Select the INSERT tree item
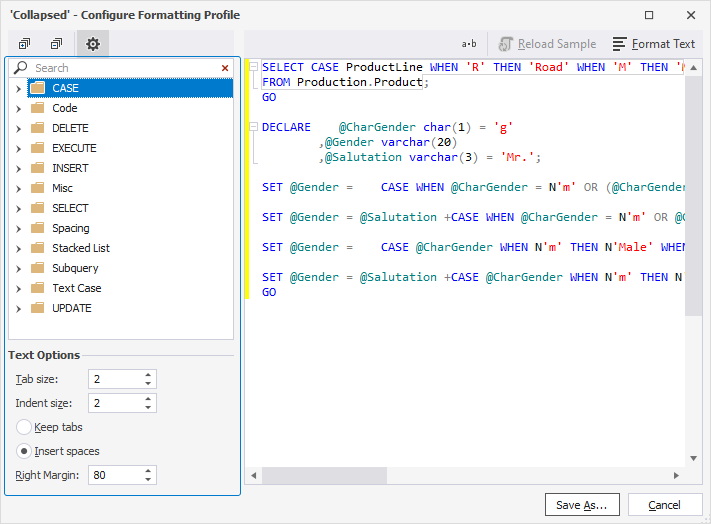The width and height of the screenshot is (711, 524). point(70,168)
